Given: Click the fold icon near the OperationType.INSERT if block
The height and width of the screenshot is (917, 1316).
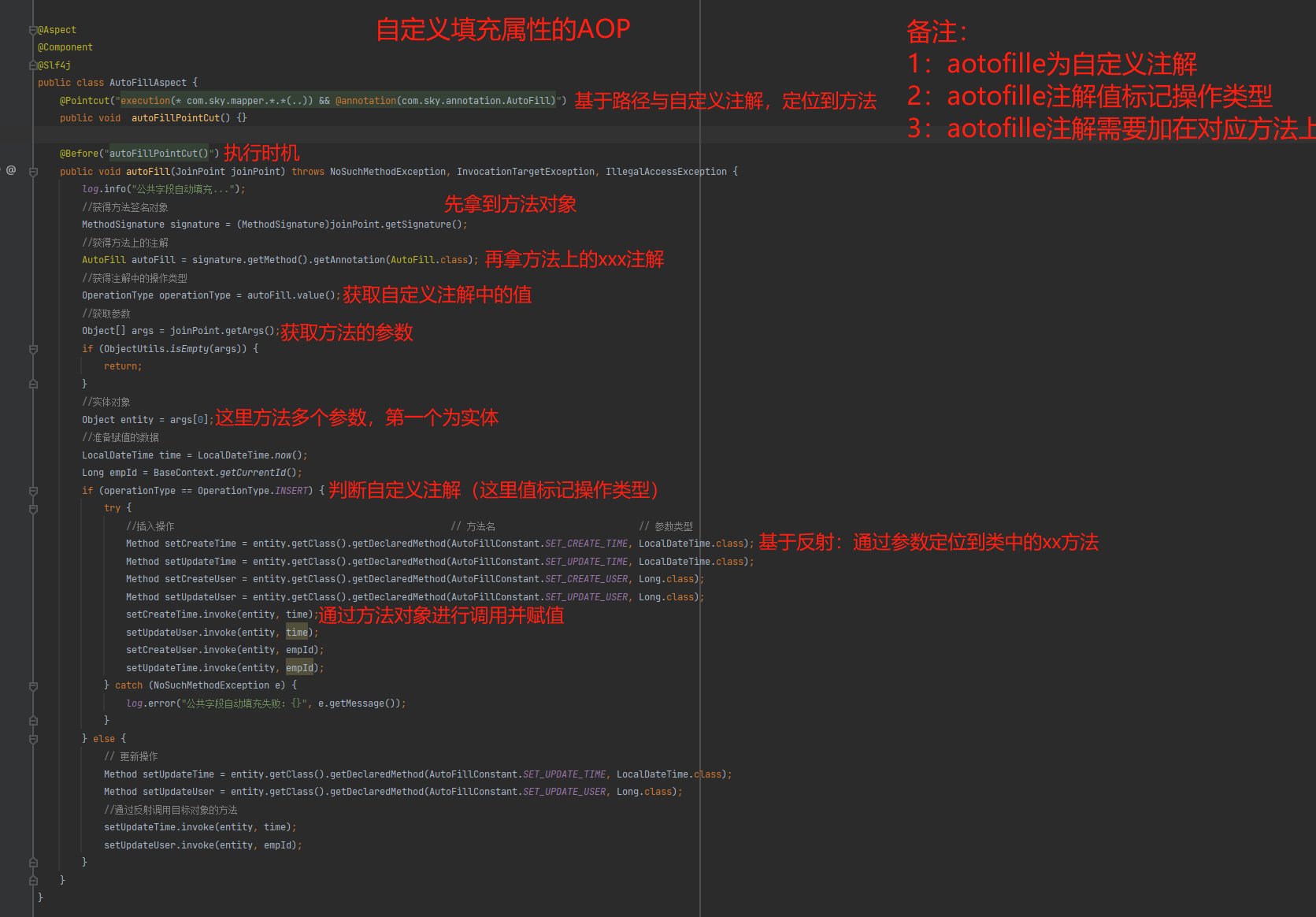Looking at the screenshot, I should click(x=33, y=492).
